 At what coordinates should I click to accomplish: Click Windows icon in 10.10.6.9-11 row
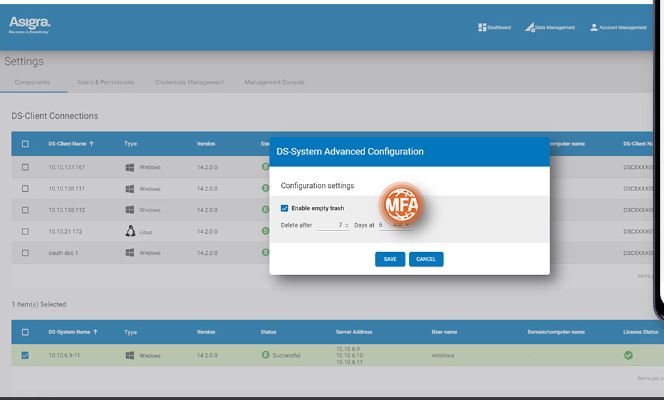(x=130, y=355)
